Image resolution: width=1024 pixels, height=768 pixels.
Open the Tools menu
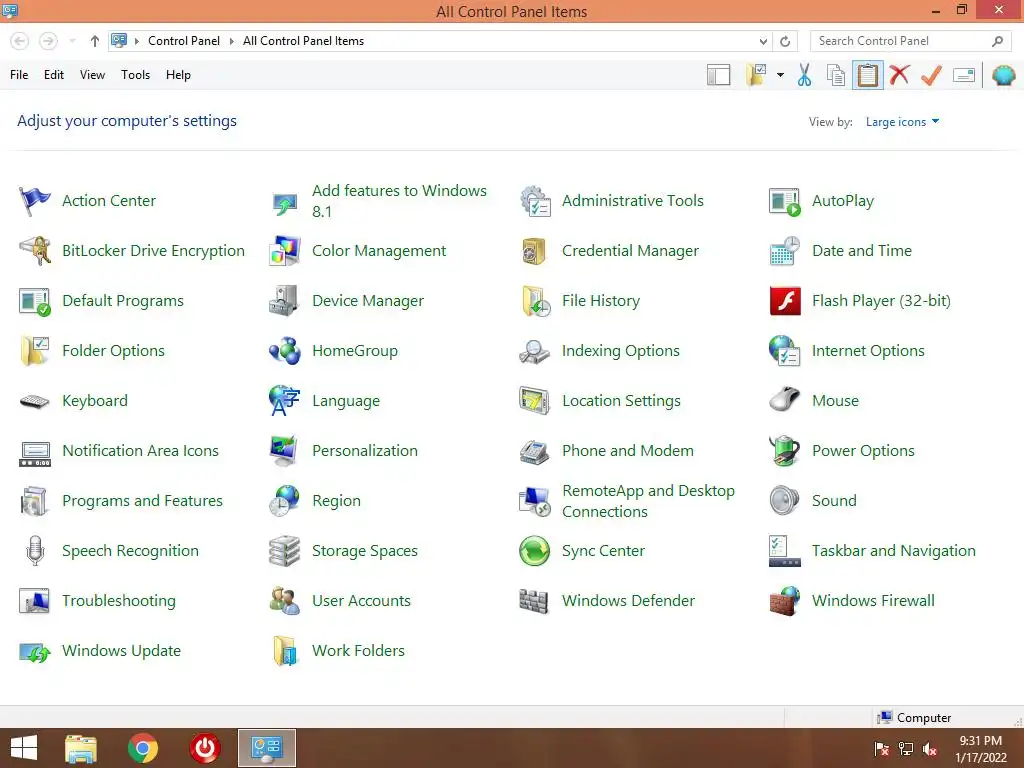135,75
